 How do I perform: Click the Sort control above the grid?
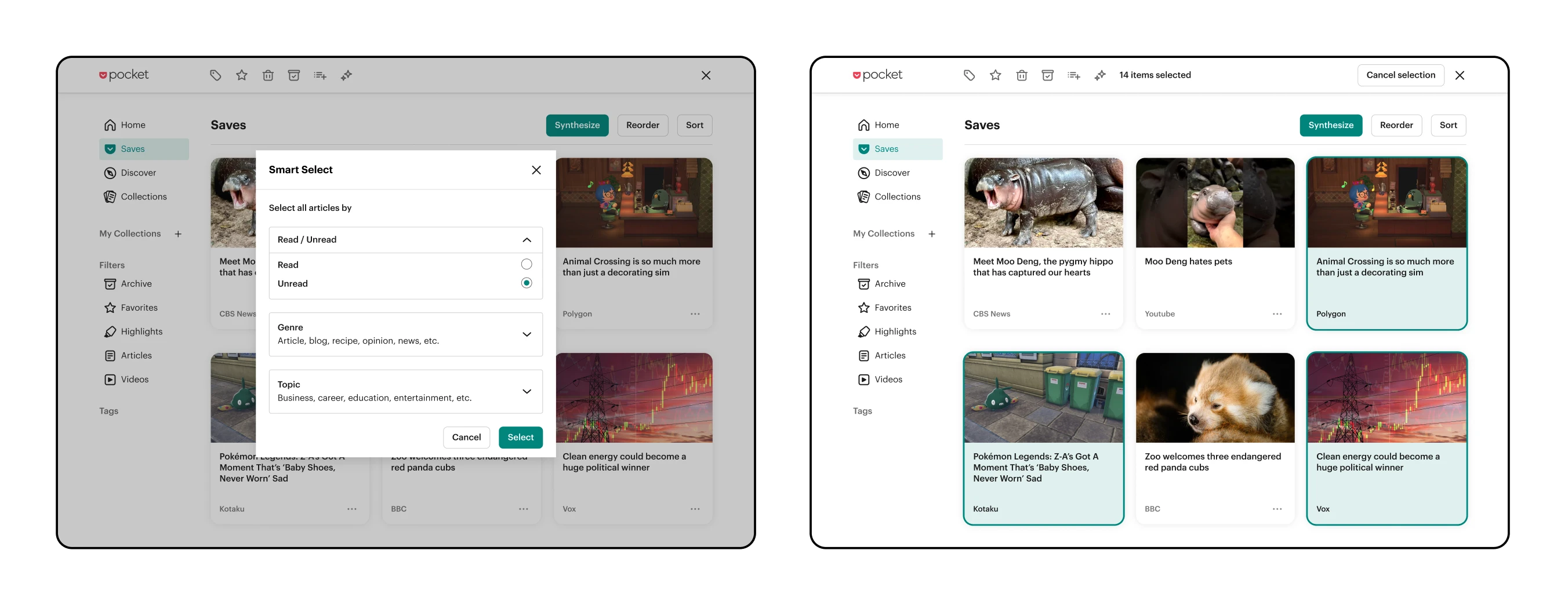click(1448, 125)
